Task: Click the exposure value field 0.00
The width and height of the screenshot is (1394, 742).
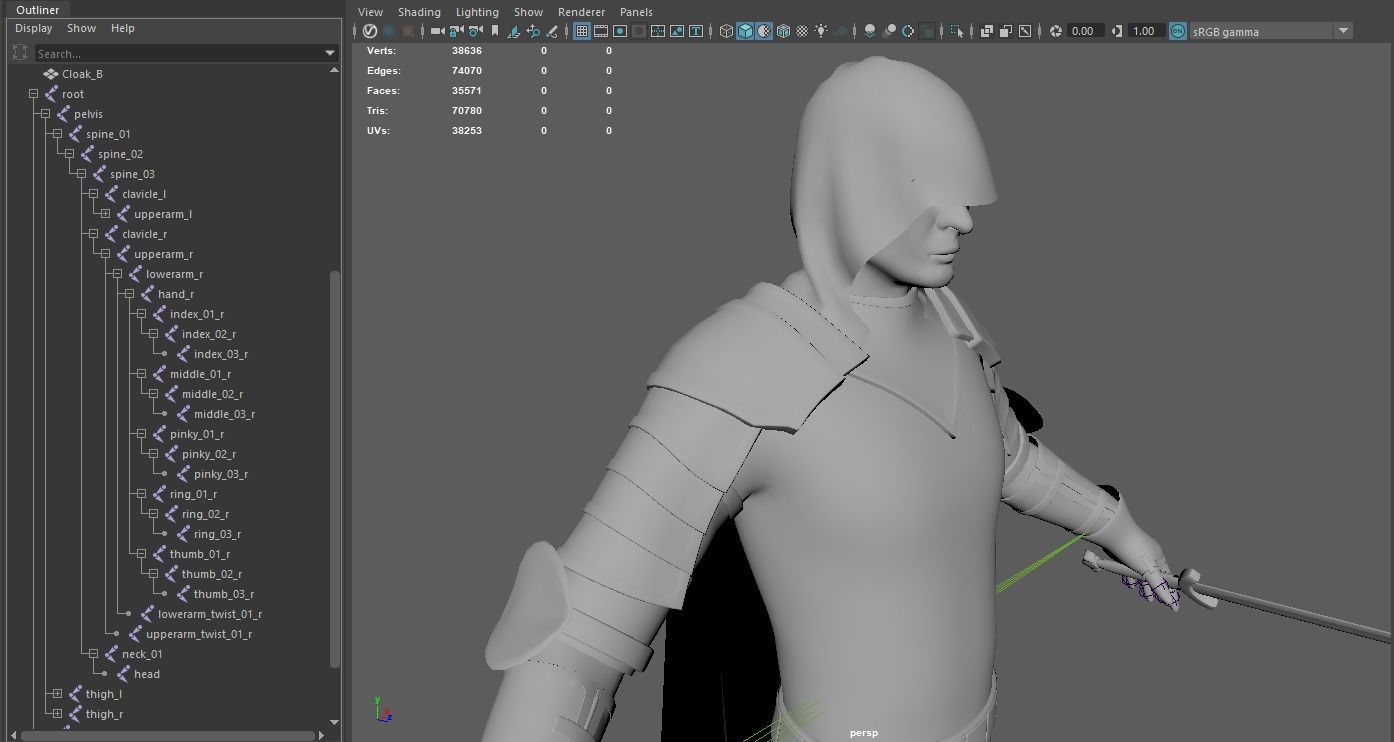Action: [1084, 31]
